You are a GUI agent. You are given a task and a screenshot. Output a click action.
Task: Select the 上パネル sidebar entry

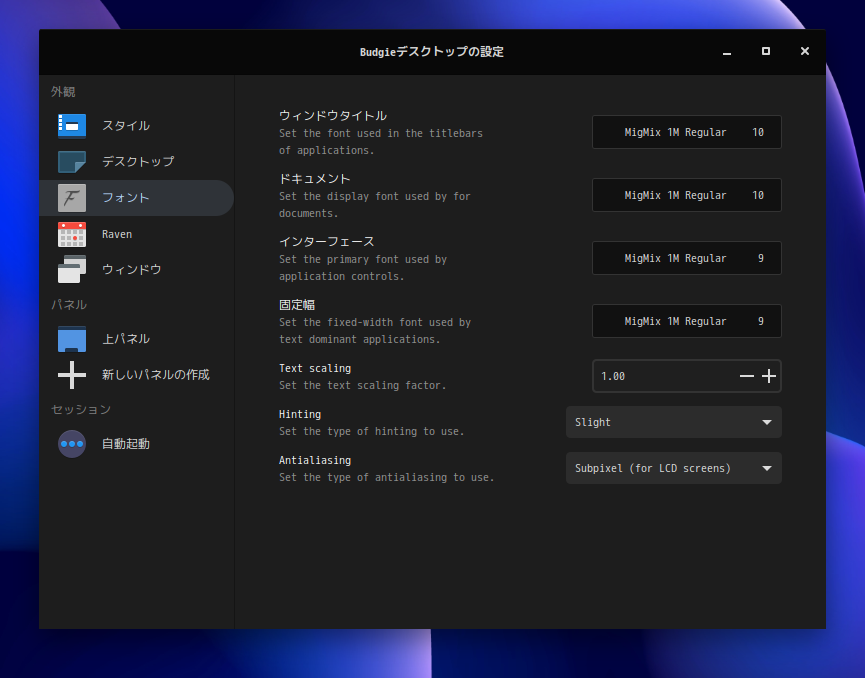pos(136,339)
